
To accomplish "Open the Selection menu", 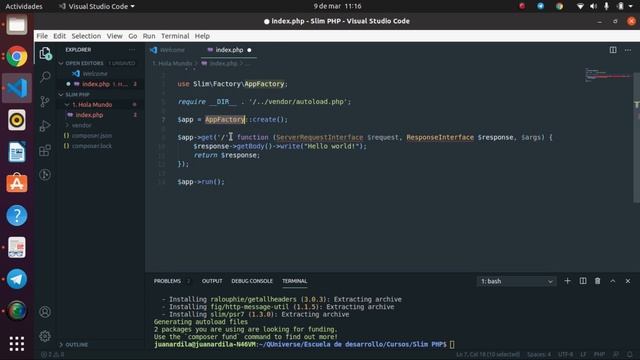I will pos(86,36).
